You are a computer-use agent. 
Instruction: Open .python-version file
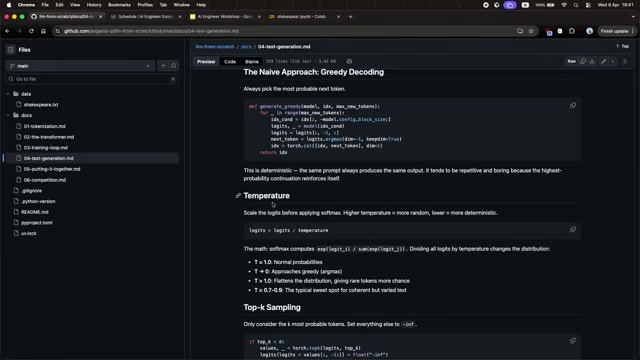coord(38,201)
